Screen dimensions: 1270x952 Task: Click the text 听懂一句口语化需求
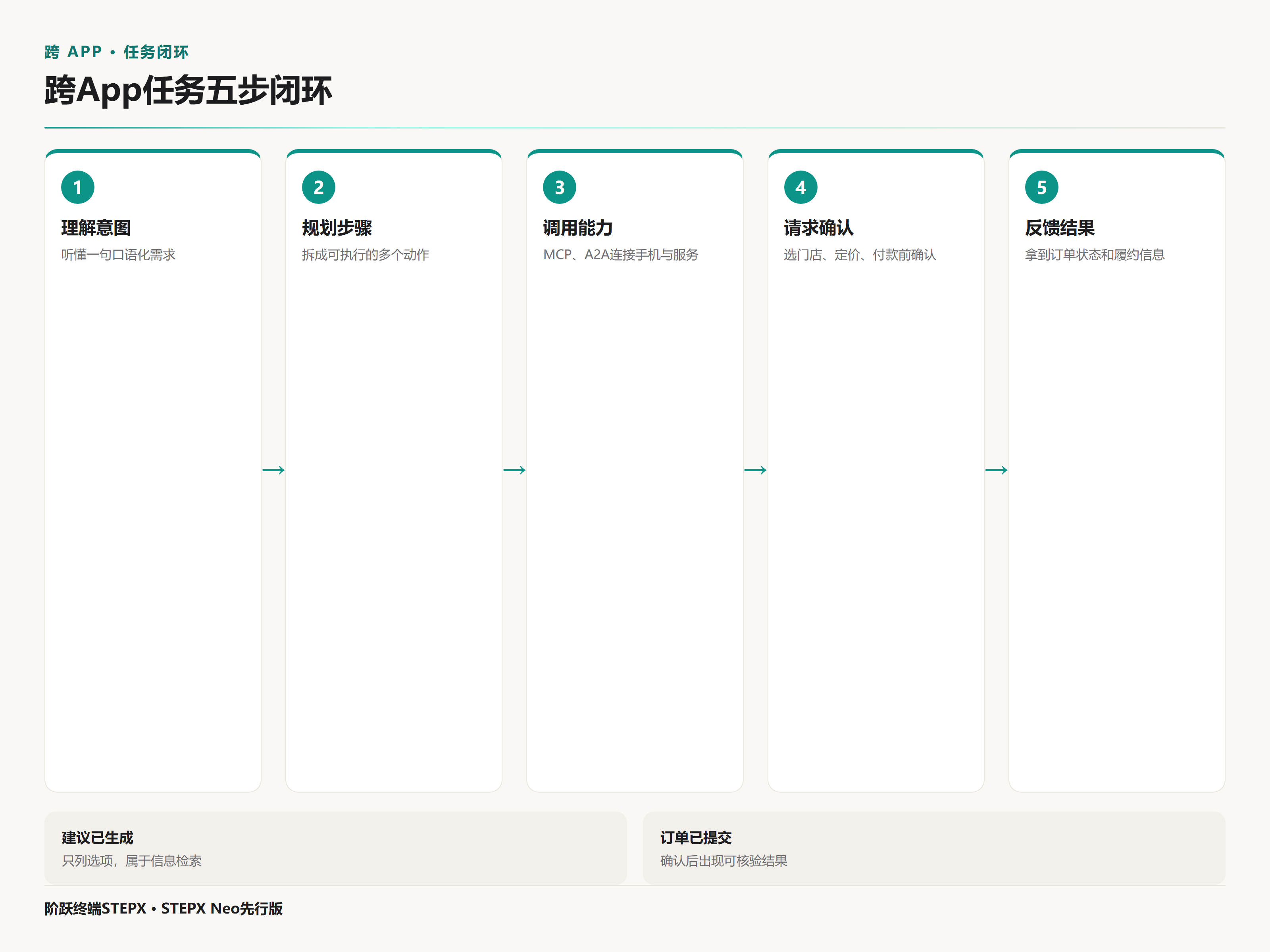coord(118,255)
